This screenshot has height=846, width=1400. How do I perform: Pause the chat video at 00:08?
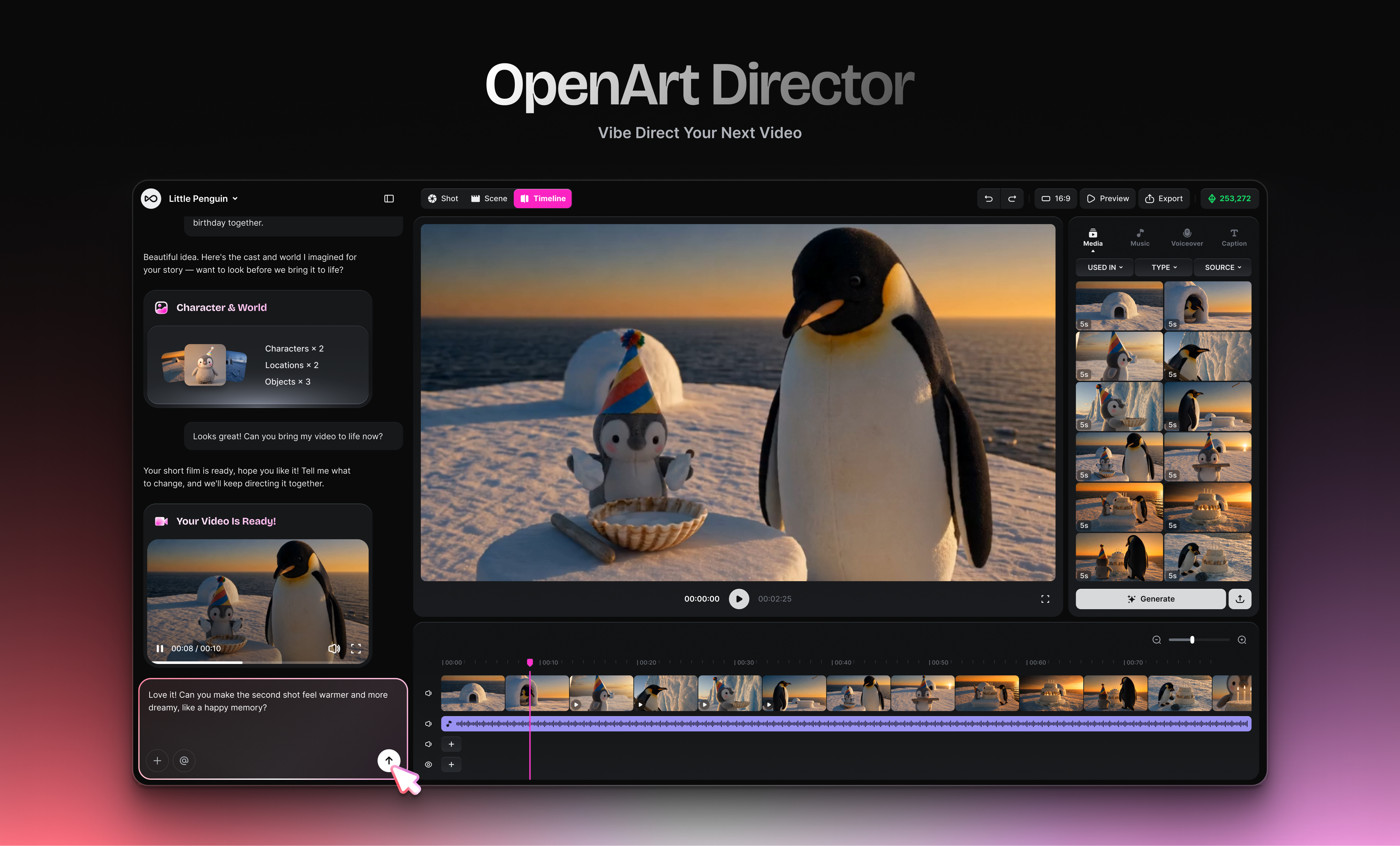coord(160,649)
